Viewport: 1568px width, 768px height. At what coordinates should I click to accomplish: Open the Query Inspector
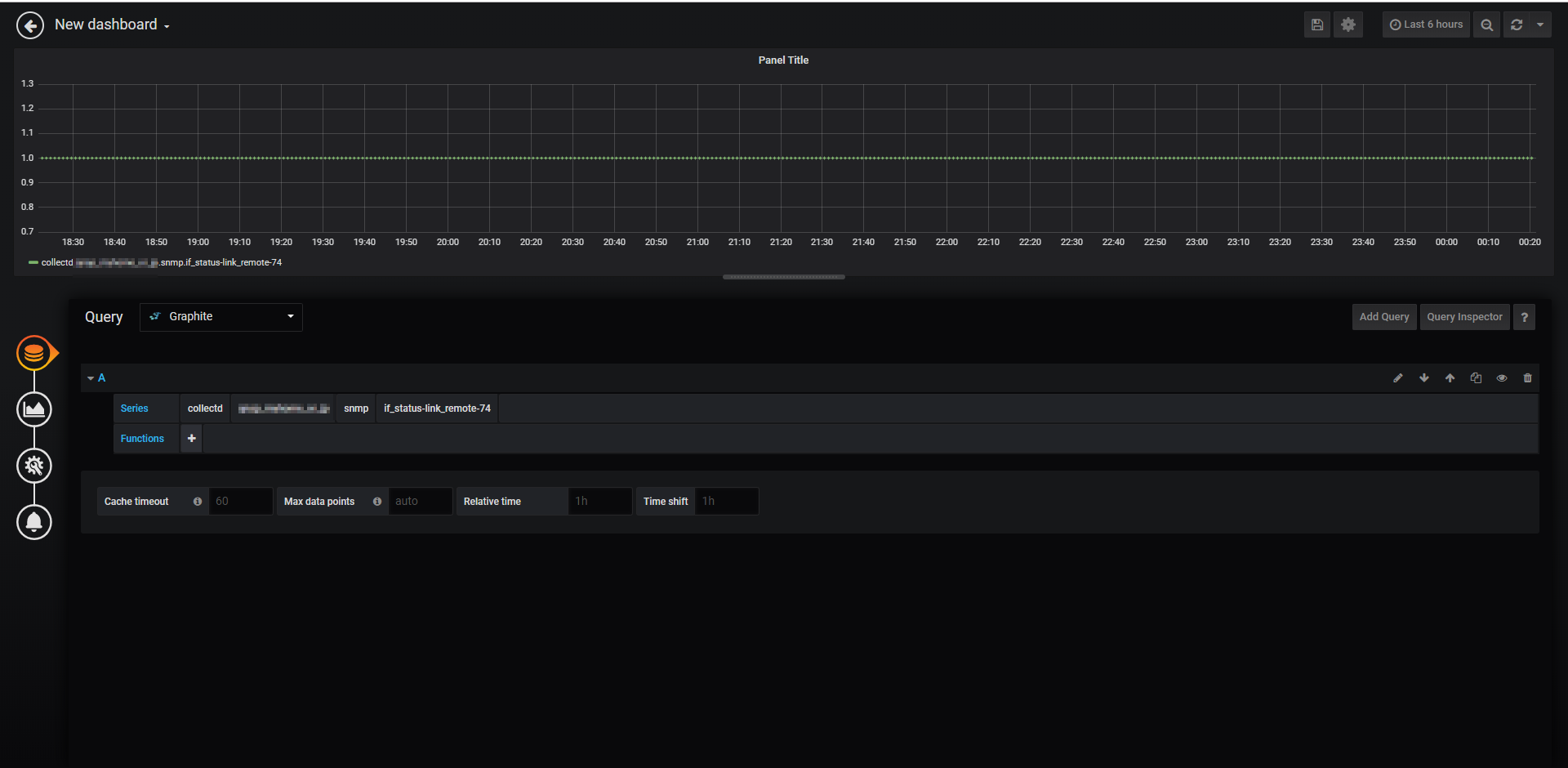[1464, 317]
